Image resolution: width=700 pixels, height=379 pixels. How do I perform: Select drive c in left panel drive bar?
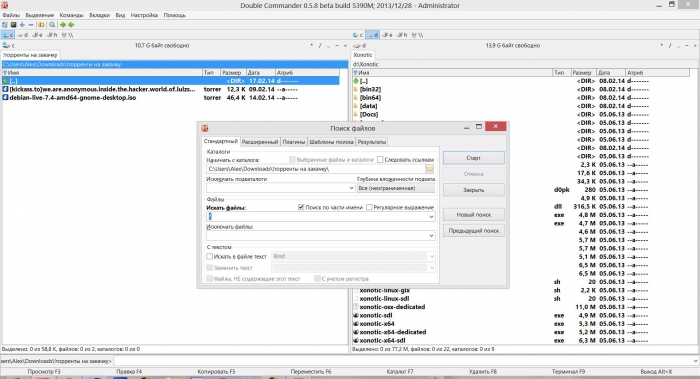click(8, 35)
